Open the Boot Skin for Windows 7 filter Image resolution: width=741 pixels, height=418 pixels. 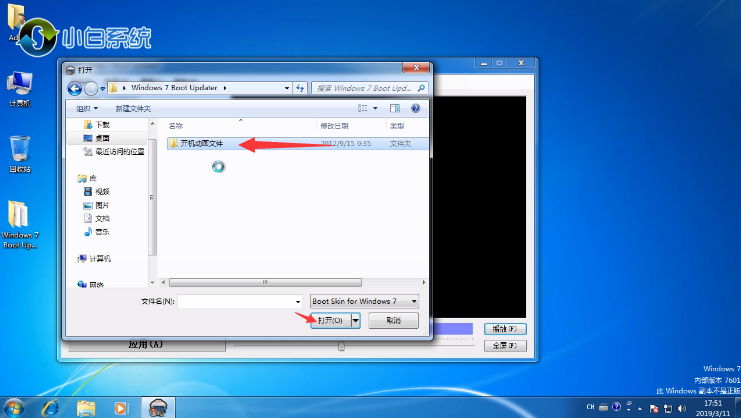coord(364,301)
